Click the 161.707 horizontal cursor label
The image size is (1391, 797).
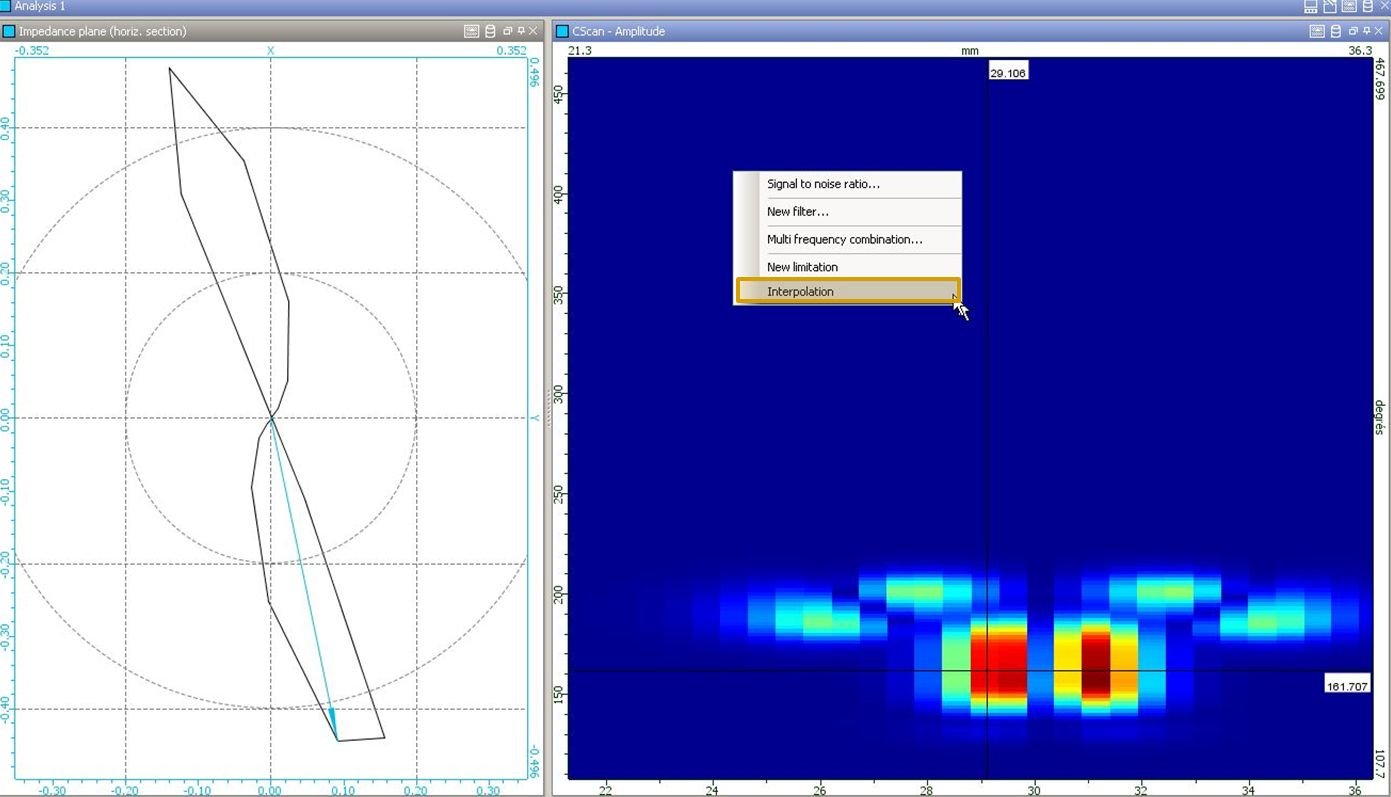coord(1346,686)
